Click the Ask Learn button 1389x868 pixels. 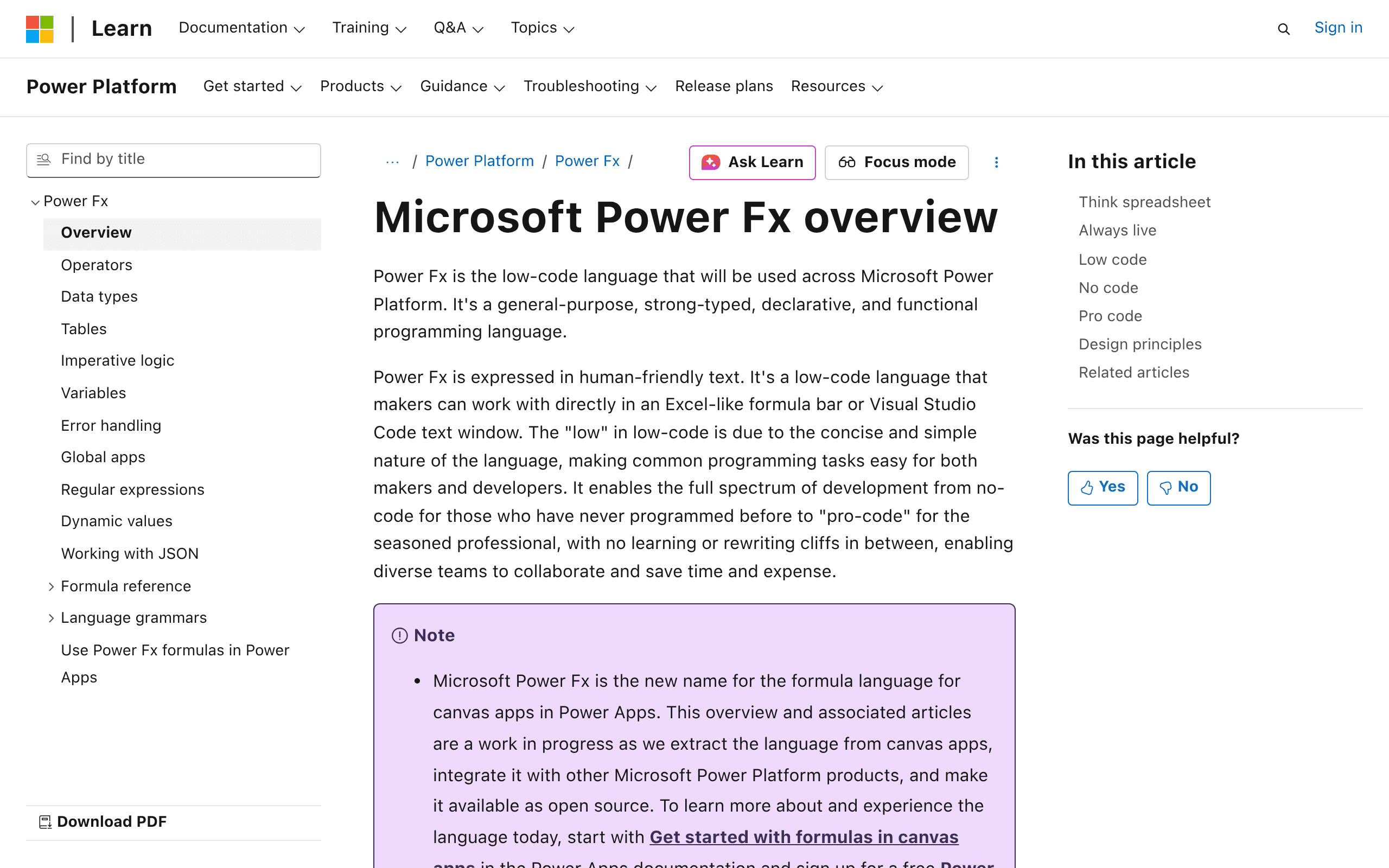(752, 162)
